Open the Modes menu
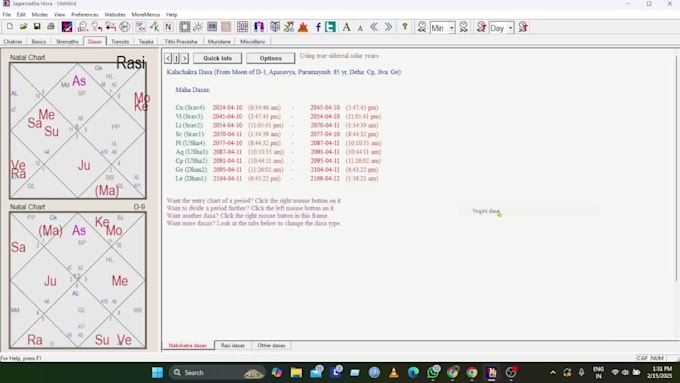 [39, 14]
